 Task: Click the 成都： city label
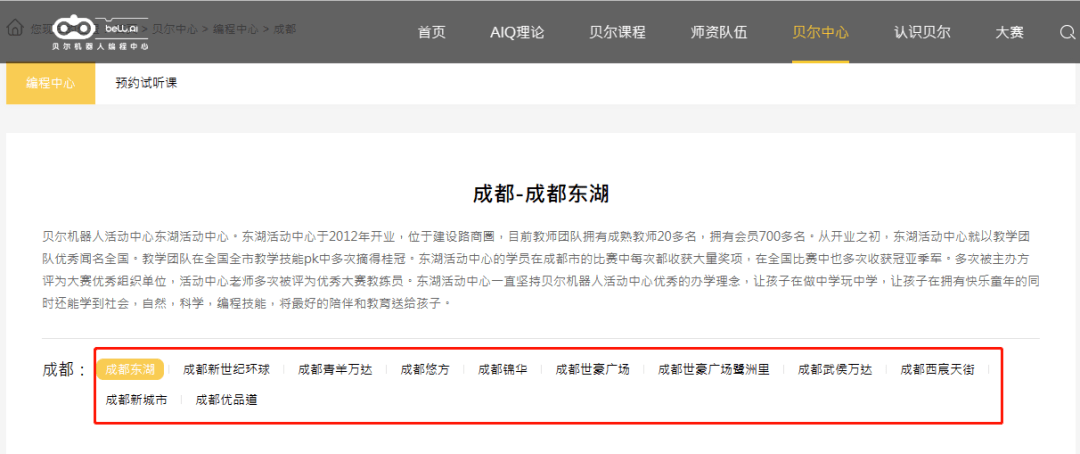coord(63,370)
